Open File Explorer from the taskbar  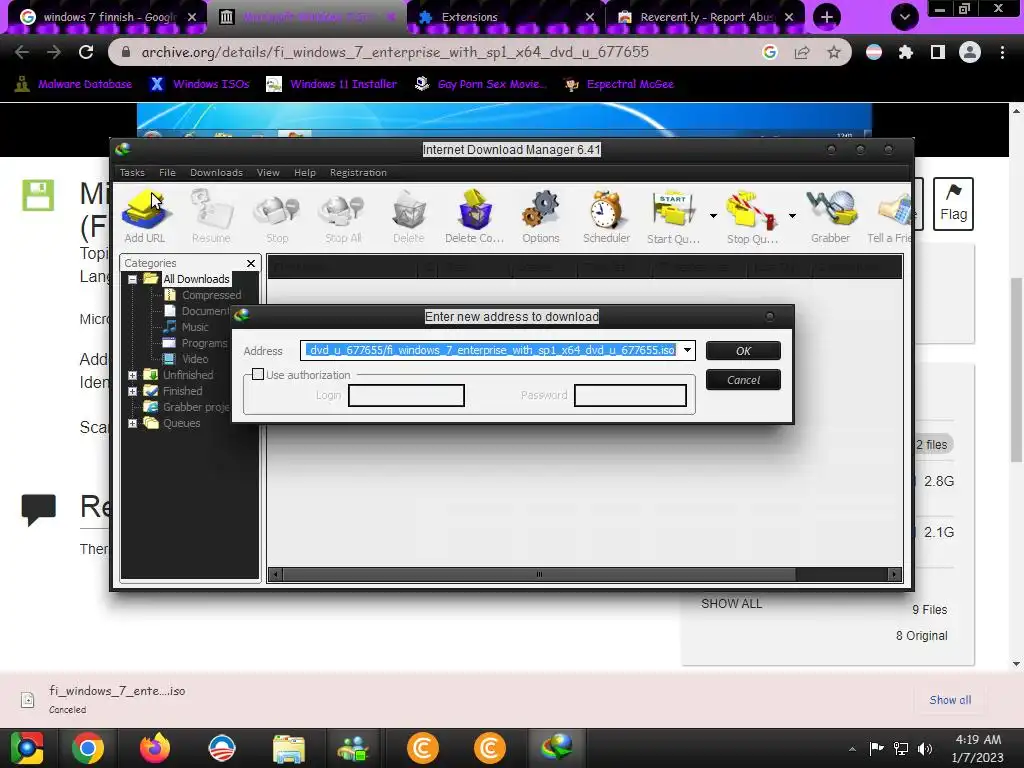[289, 748]
